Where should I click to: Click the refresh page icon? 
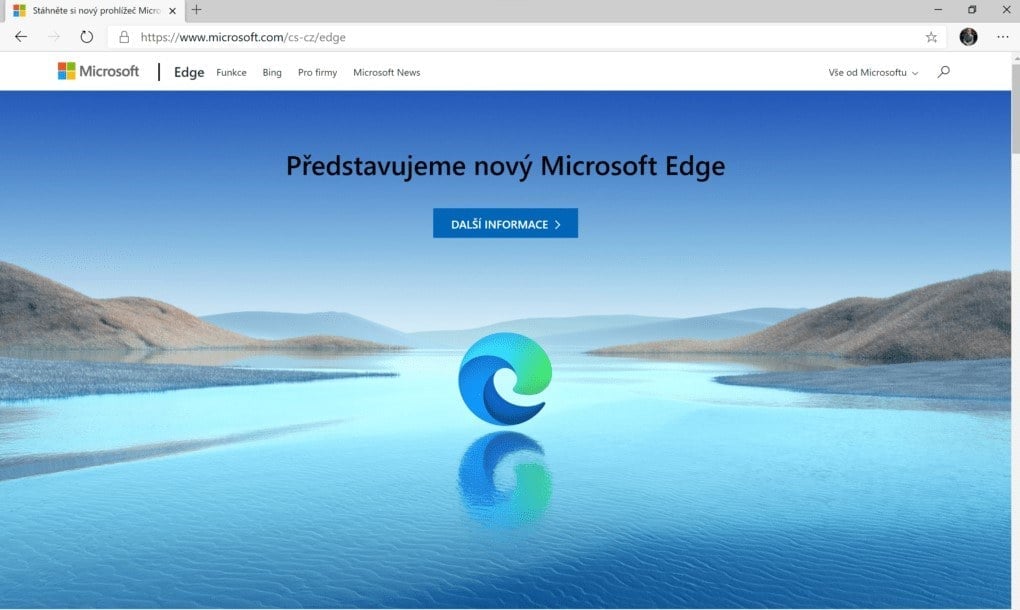point(87,37)
